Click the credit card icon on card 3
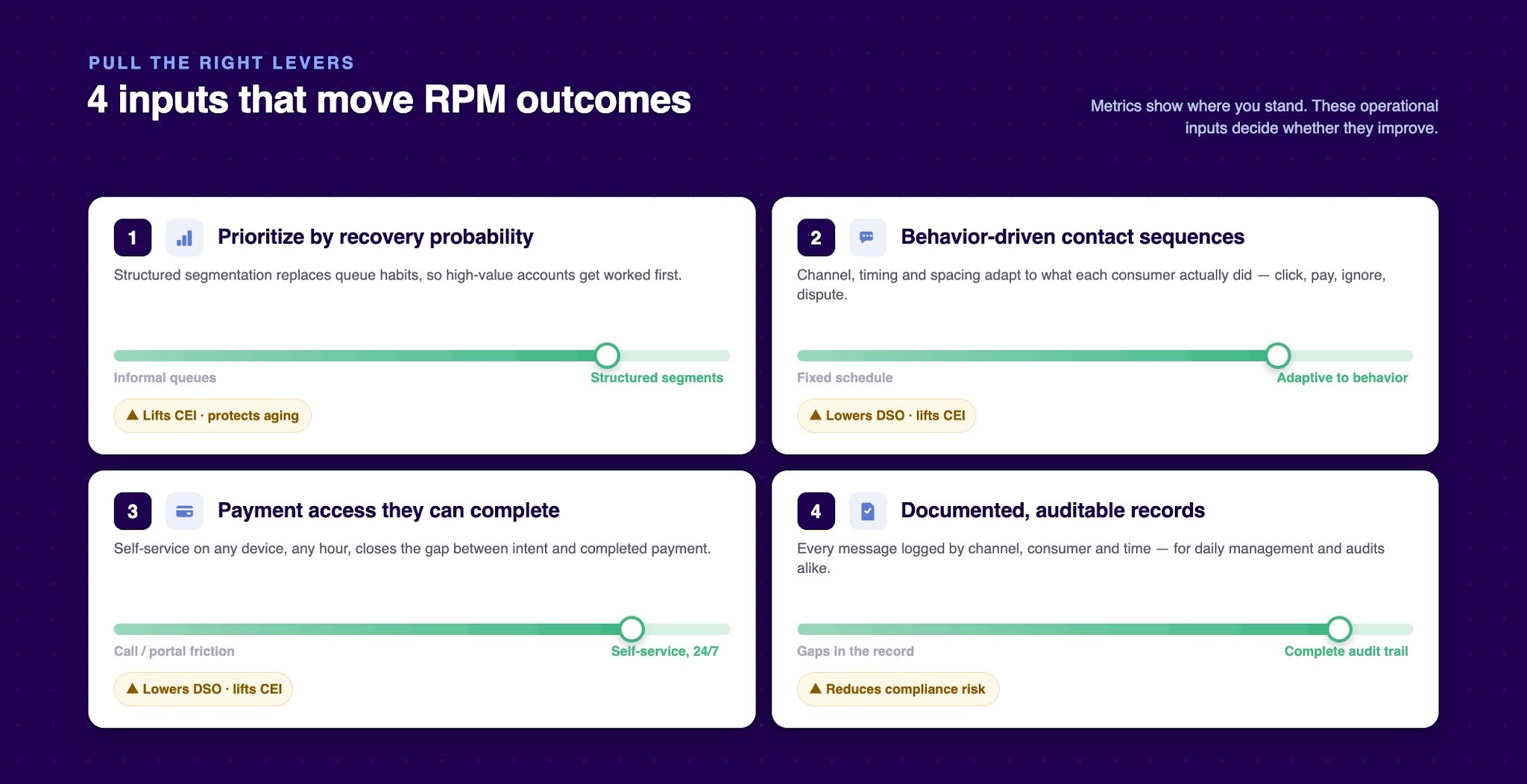1527x784 pixels. tap(184, 511)
